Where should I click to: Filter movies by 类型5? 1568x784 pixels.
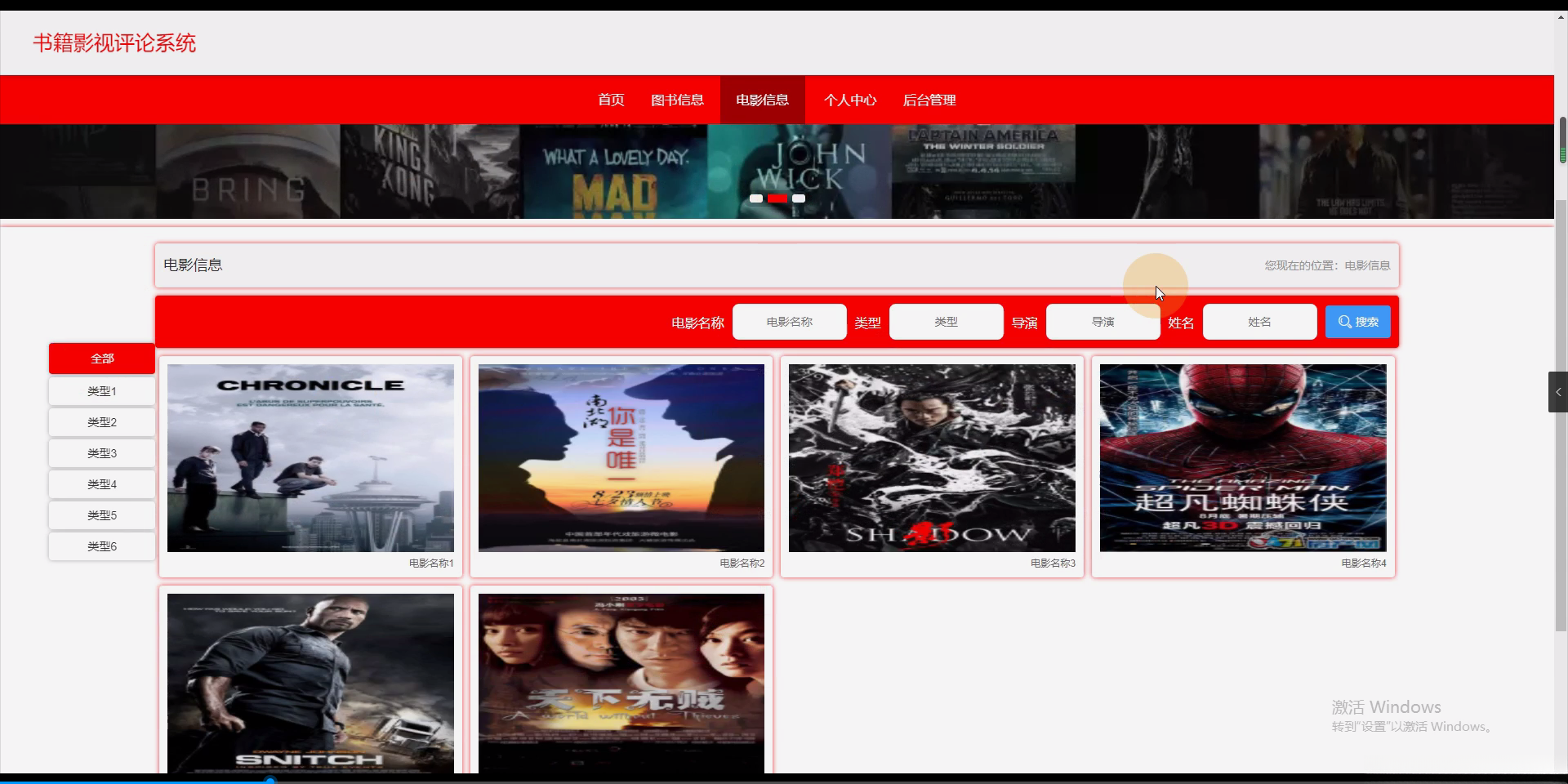coord(102,515)
